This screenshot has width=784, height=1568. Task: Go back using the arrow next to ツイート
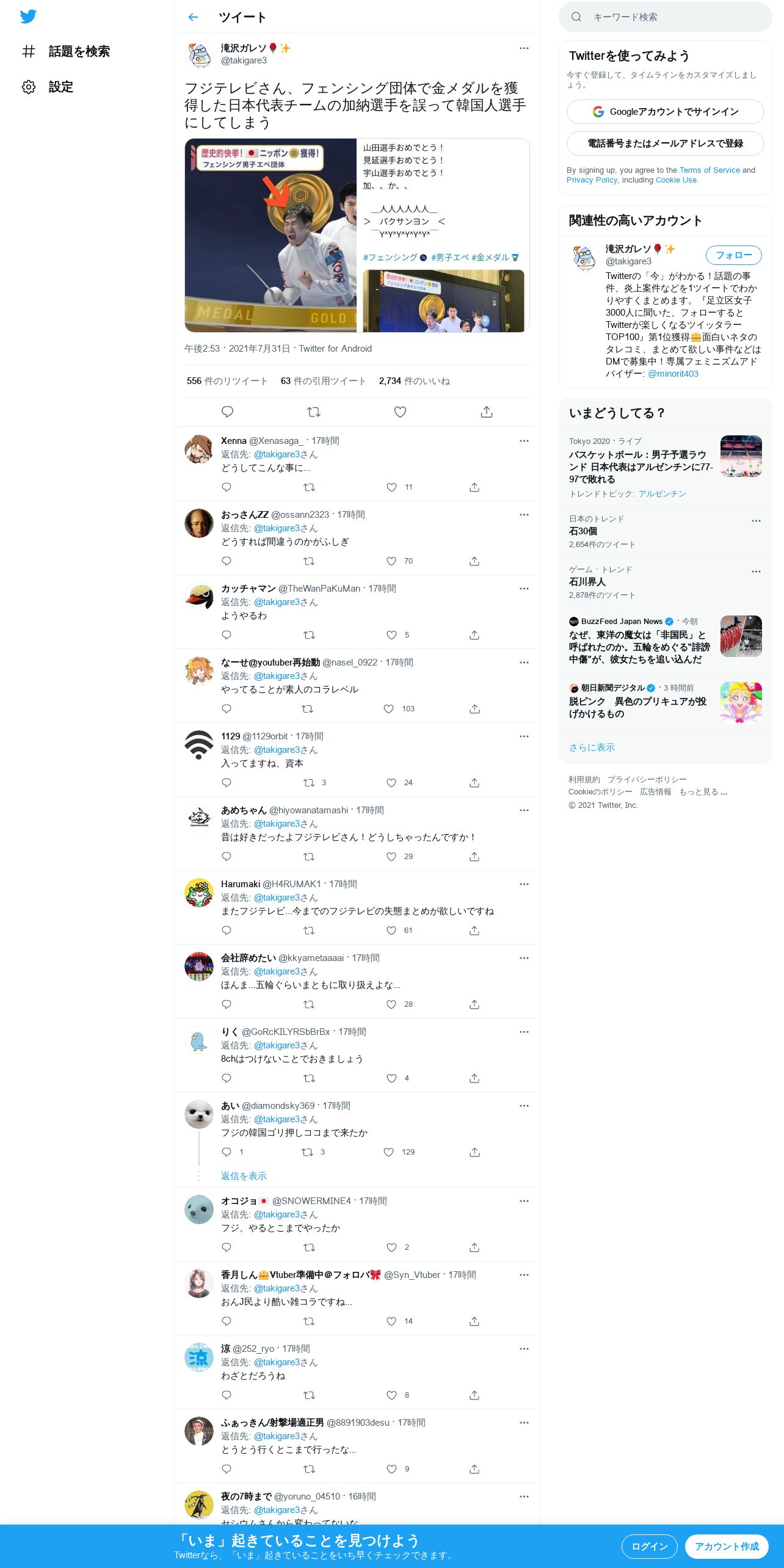click(x=193, y=17)
